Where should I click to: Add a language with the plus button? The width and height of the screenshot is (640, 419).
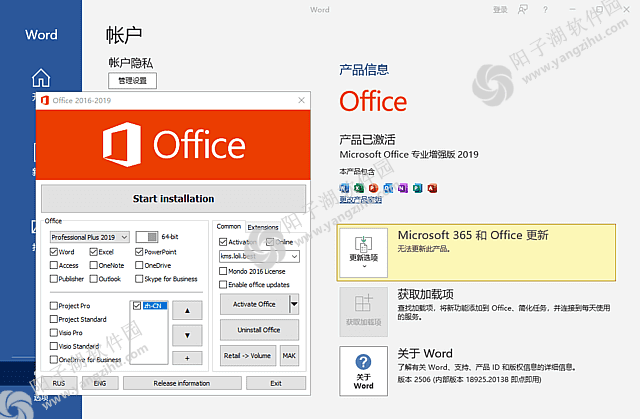pyautogui.click(x=187, y=358)
